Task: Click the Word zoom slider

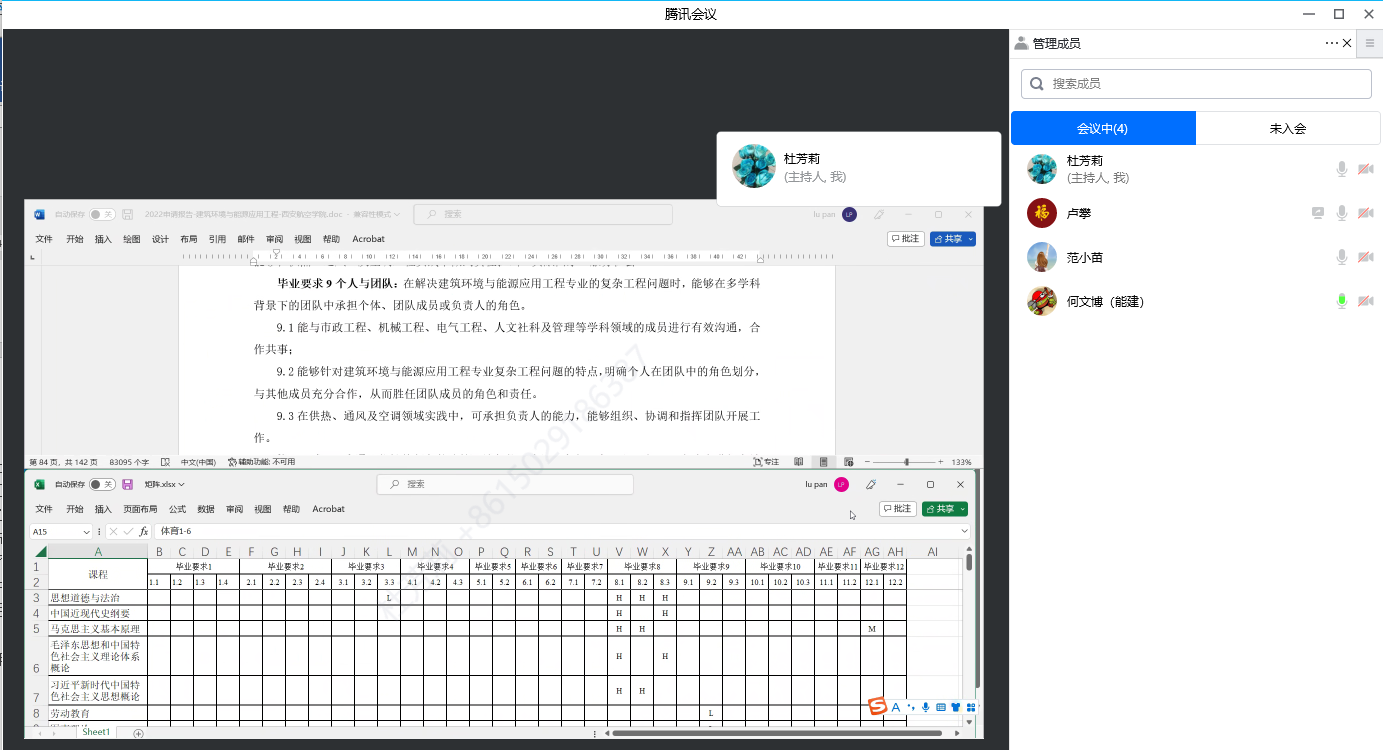Action: [x=906, y=462]
